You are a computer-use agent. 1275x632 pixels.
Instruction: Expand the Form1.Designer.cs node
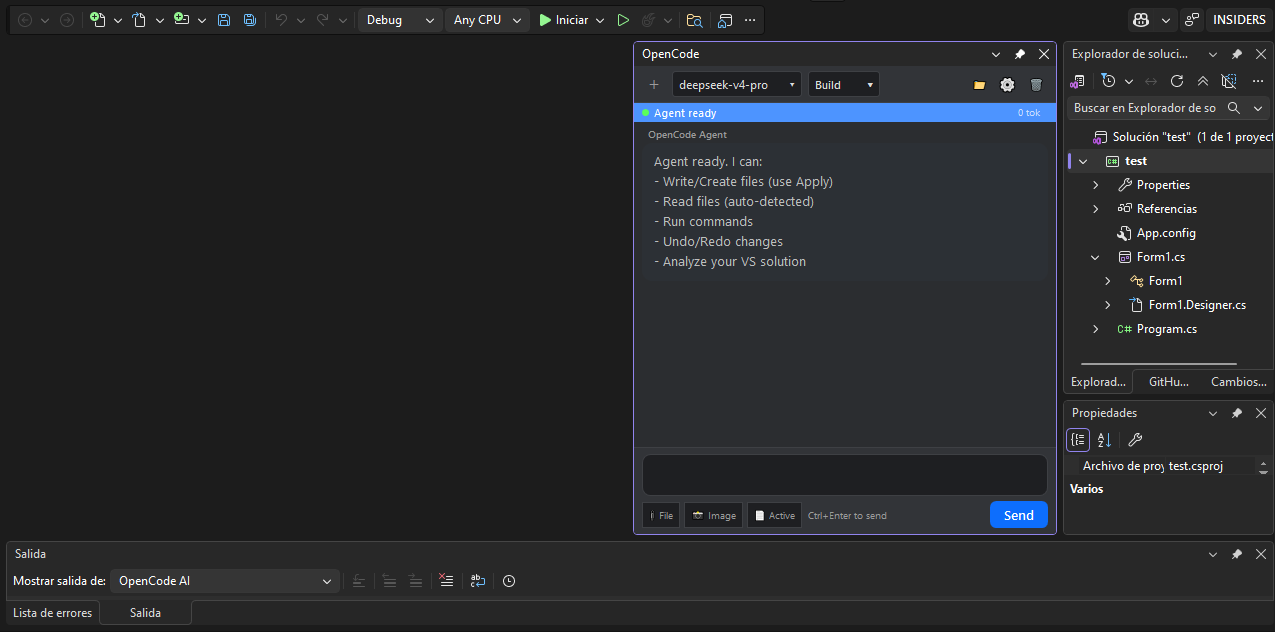[1108, 305]
